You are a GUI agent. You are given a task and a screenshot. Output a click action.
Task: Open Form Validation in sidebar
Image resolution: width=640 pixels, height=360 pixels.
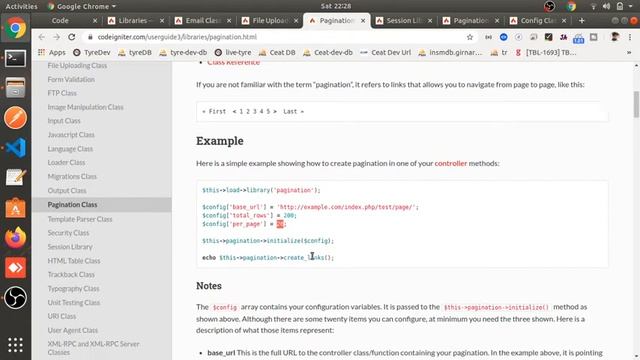point(71,79)
